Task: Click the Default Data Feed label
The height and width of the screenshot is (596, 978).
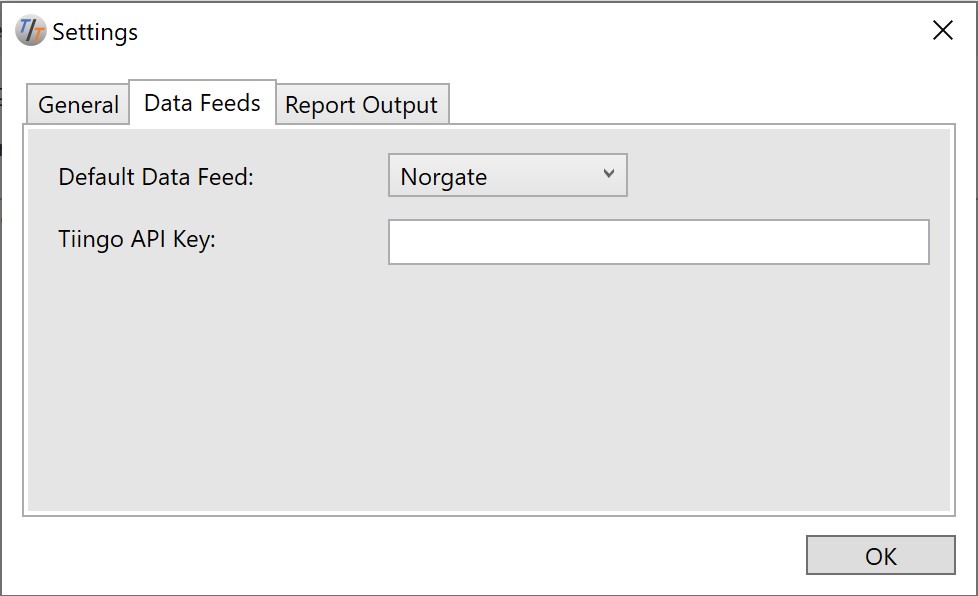Action: tap(156, 177)
